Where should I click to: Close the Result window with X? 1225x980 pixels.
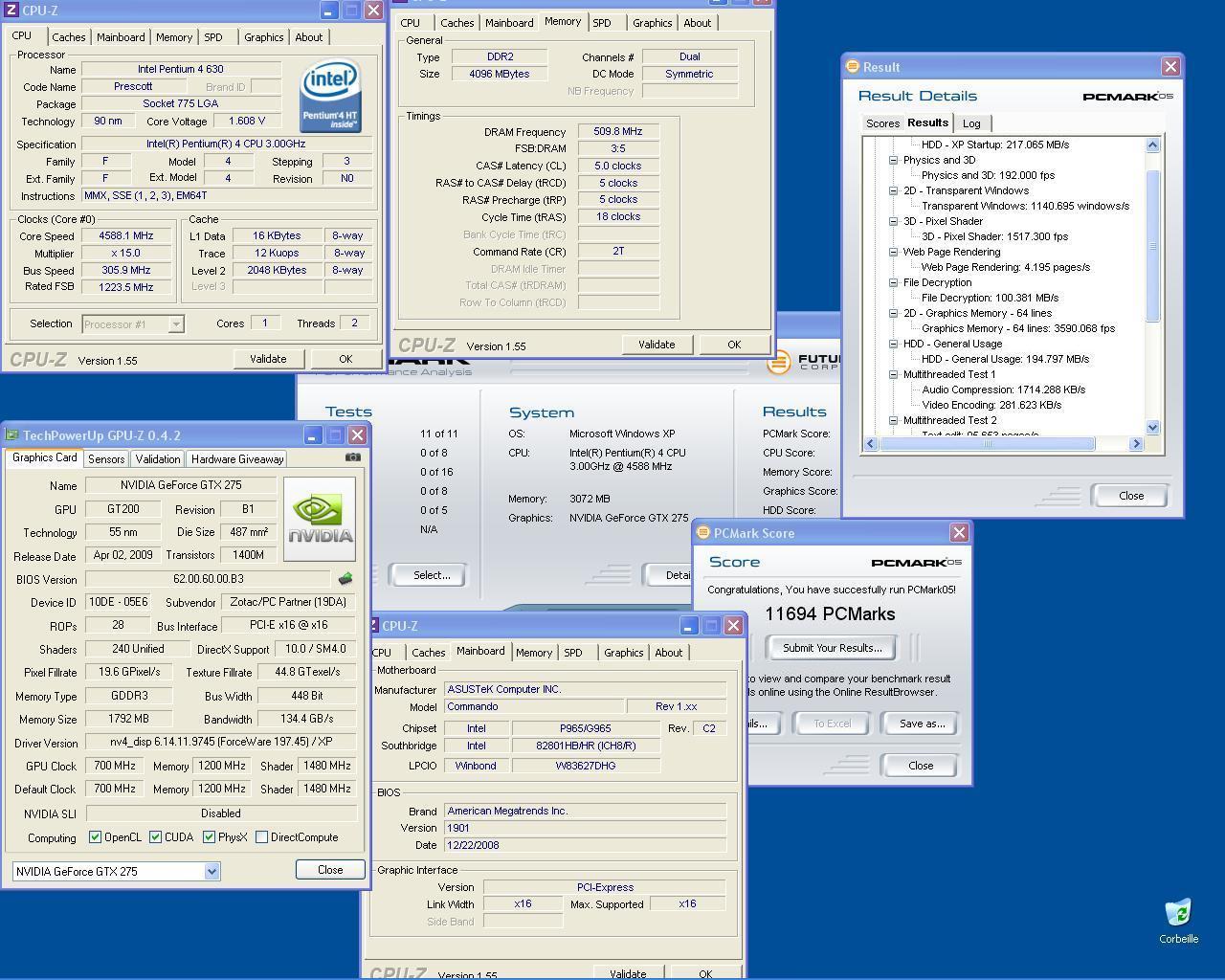click(x=1170, y=66)
